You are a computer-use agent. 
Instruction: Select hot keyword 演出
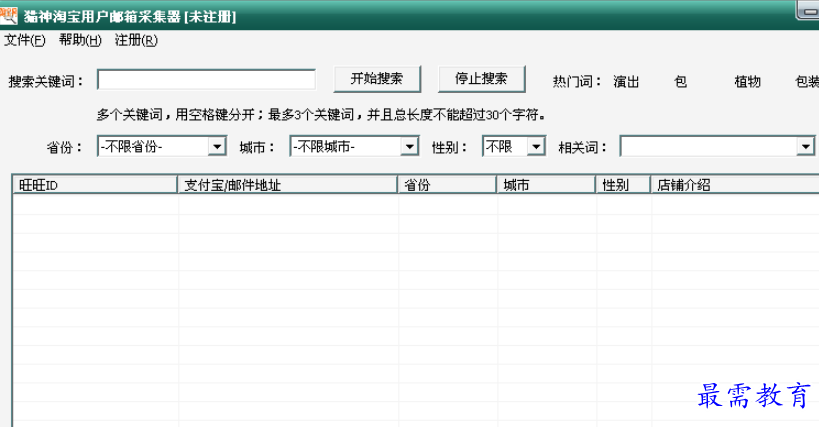(x=626, y=81)
